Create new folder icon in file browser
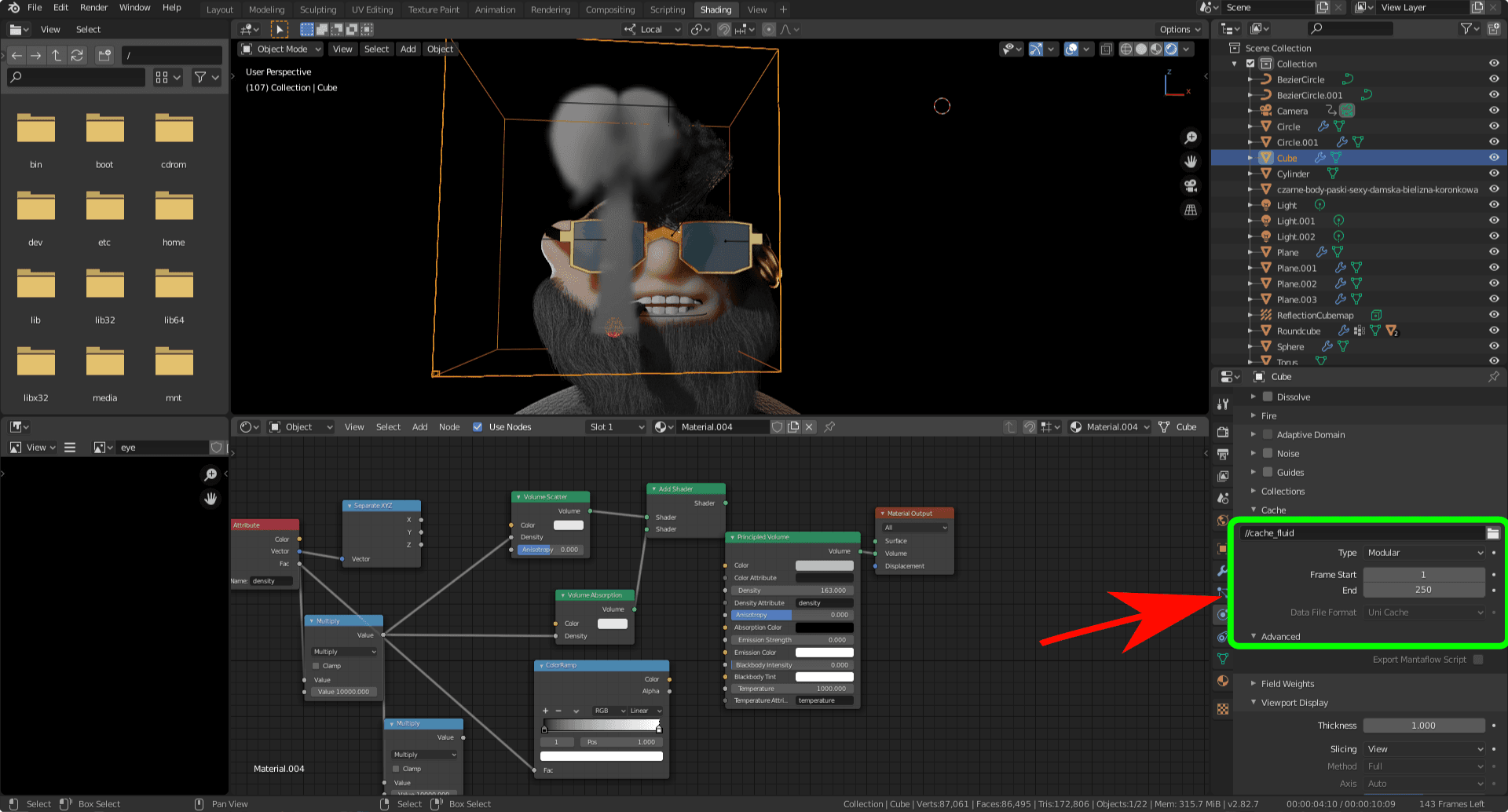The height and width of the screenshot is (812, 1508). 104,56
